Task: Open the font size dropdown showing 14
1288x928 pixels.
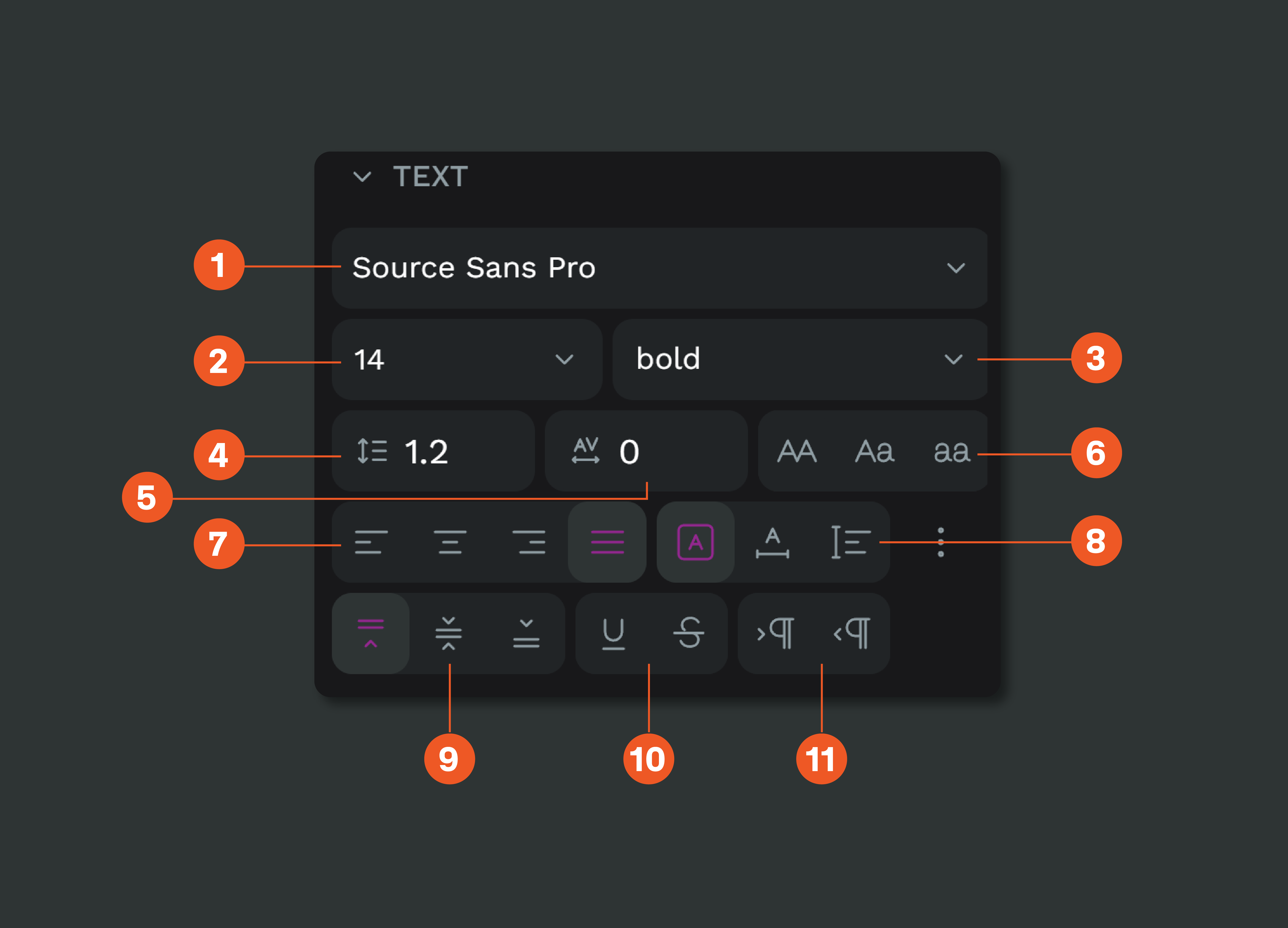Action: click(466, 359)
